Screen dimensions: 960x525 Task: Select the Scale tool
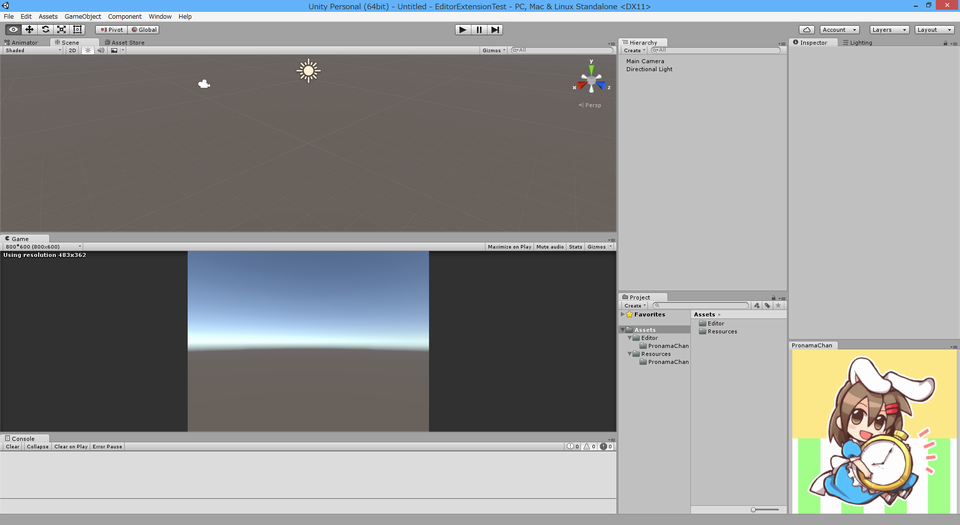61,29
